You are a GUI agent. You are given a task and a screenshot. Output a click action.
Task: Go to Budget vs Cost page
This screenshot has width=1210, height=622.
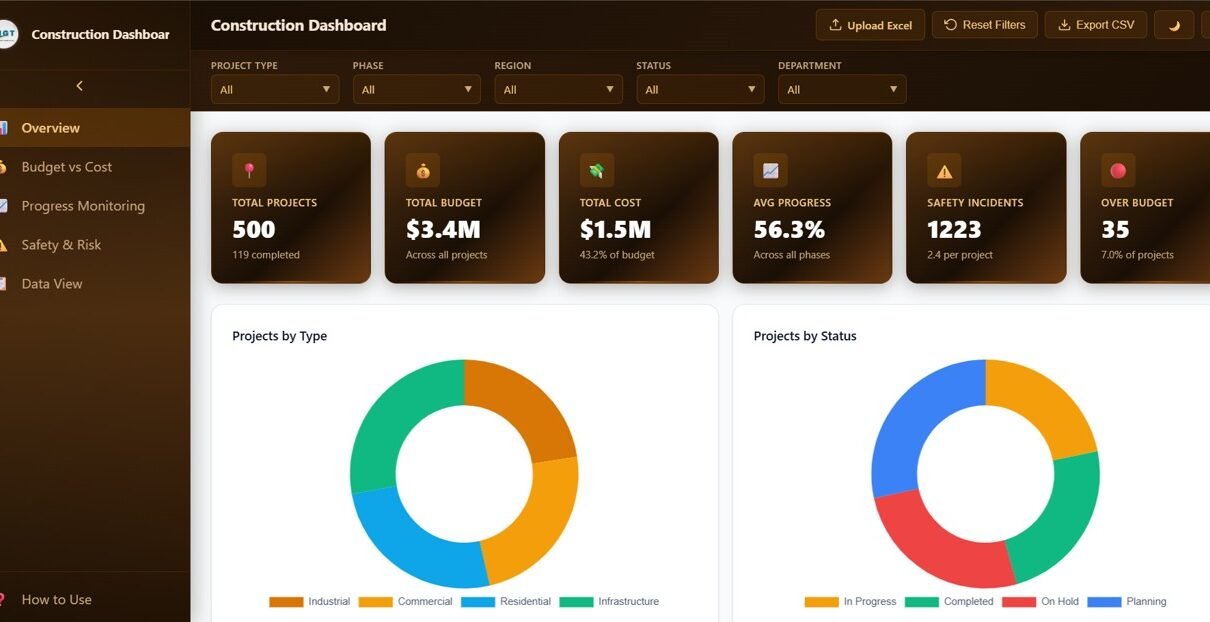pyautogui.click(x=66, y=167)
